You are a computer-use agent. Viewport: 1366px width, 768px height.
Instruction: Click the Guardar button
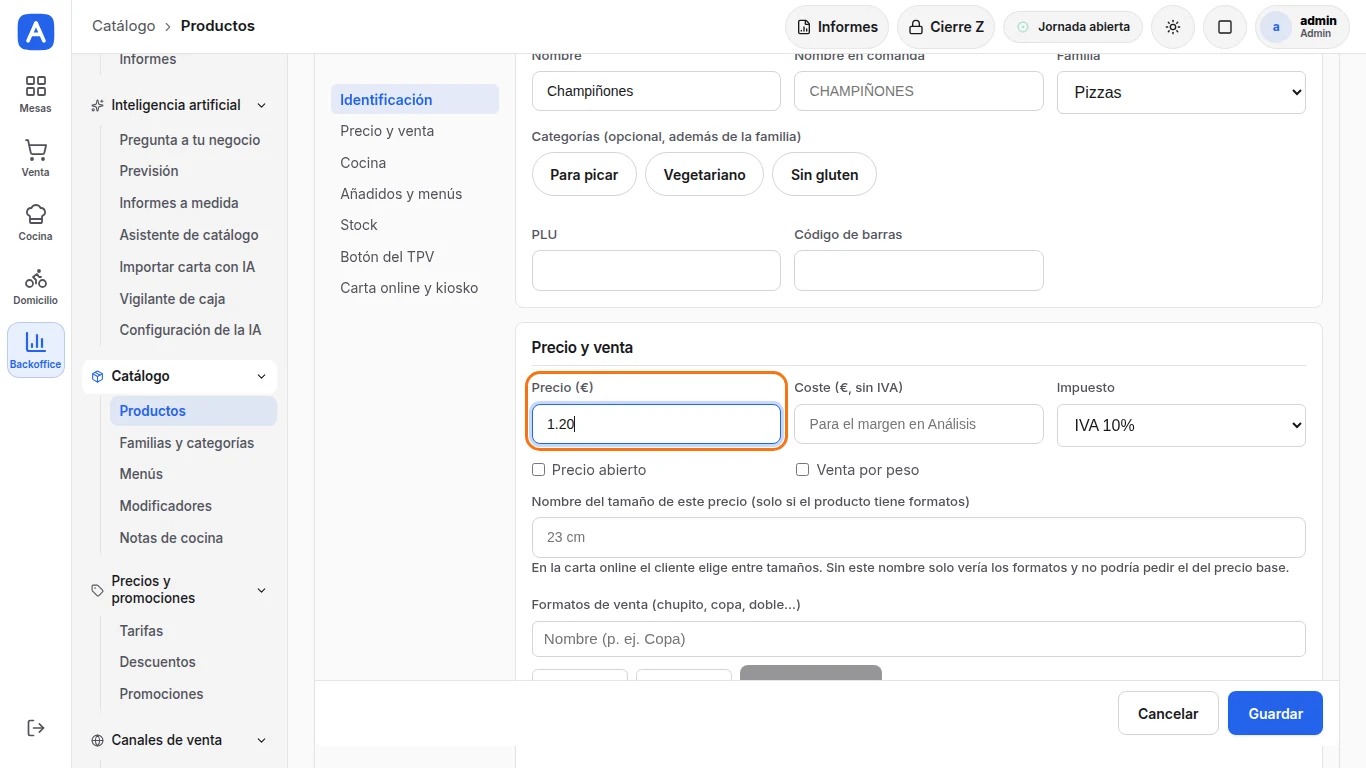[1275, 713]
